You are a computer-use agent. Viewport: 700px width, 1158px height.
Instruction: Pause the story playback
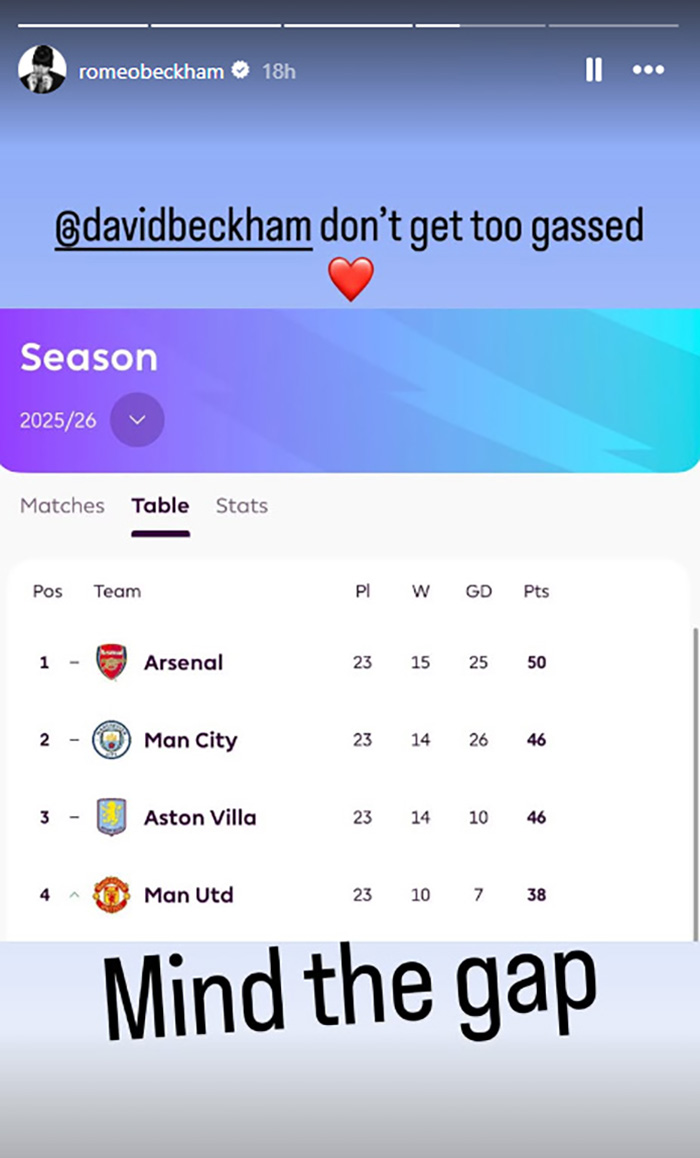(594, 70)
